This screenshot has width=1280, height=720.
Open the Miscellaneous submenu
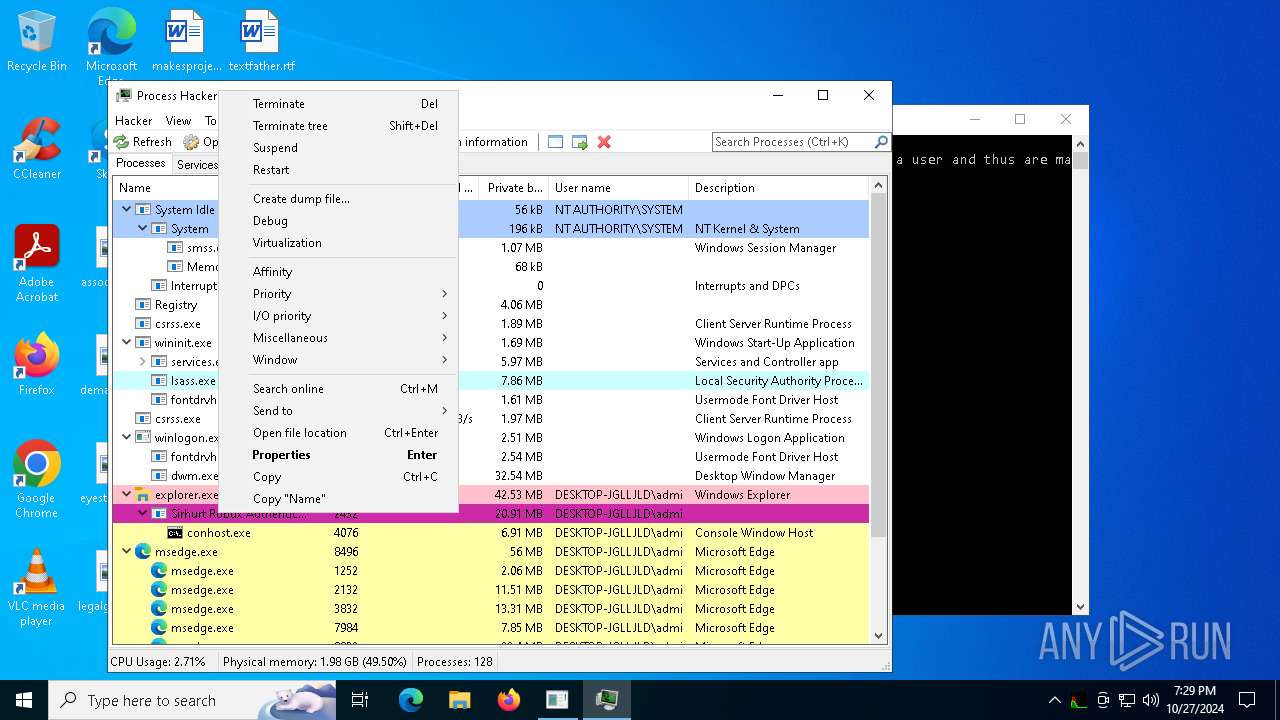click(338, 338)
